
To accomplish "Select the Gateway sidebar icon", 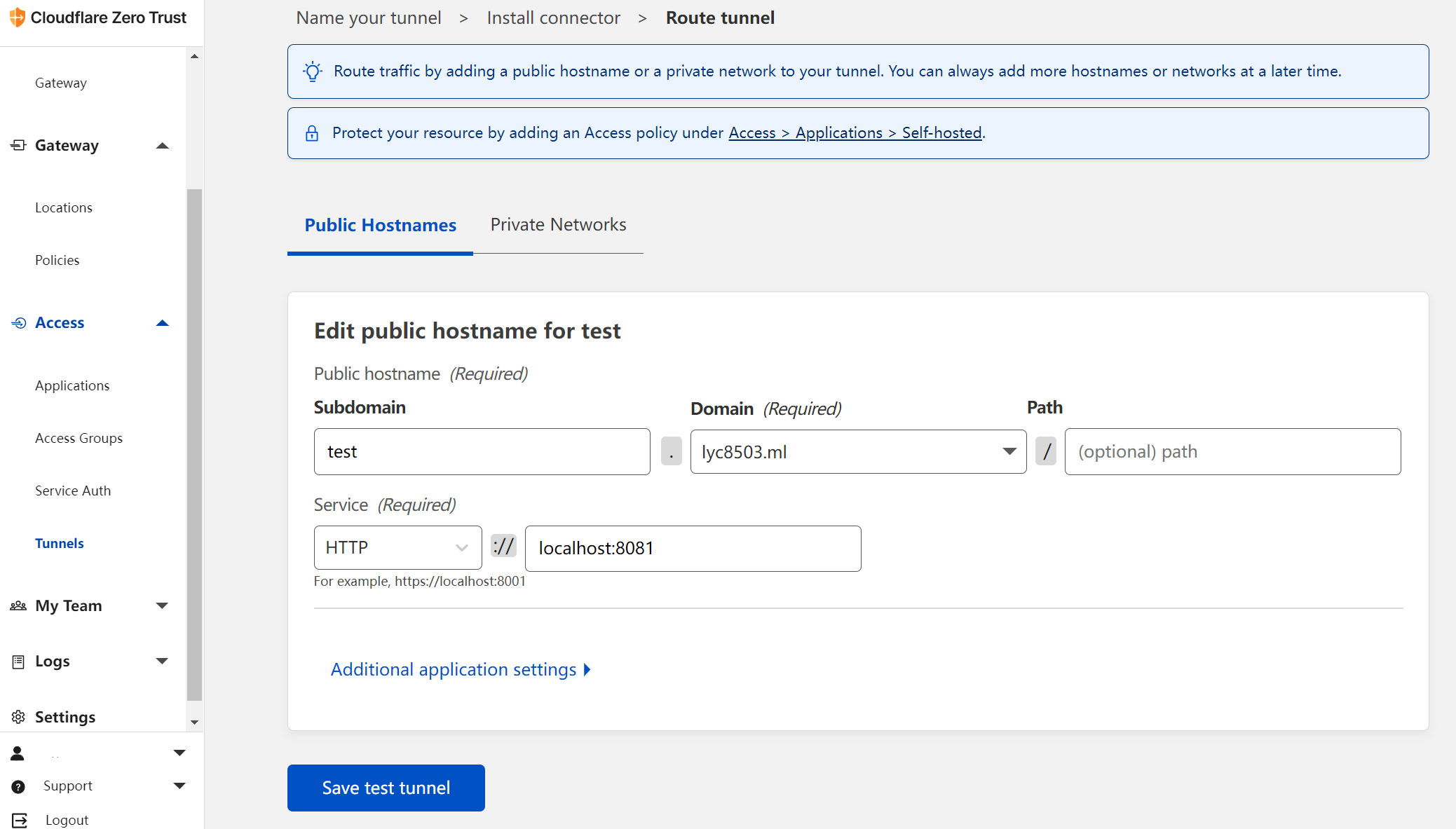I will pyautogui.click(x=18, y=145).
